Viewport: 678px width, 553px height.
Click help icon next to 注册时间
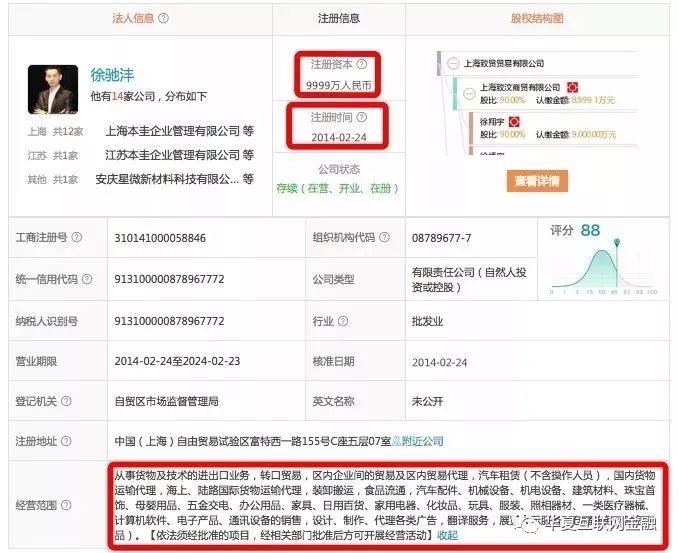[361, 117]
